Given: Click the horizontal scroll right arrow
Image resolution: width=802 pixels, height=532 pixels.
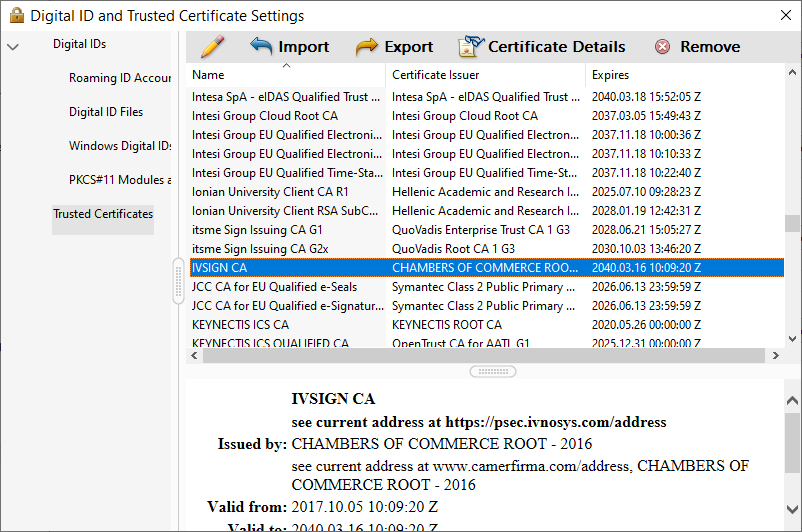Looking at the screenshot, I should (775, 355).
